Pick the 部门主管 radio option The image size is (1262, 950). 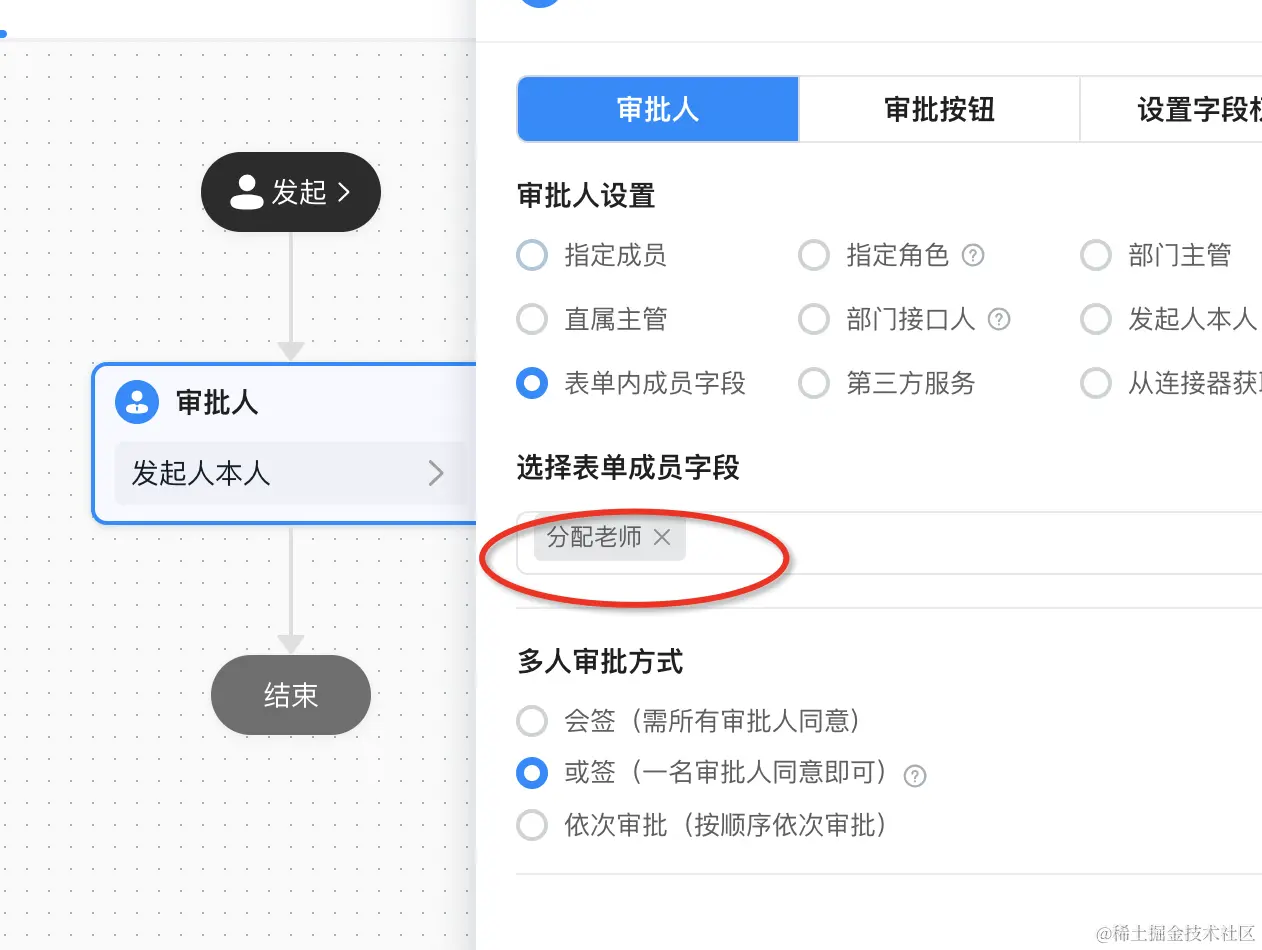[1096, 256]
